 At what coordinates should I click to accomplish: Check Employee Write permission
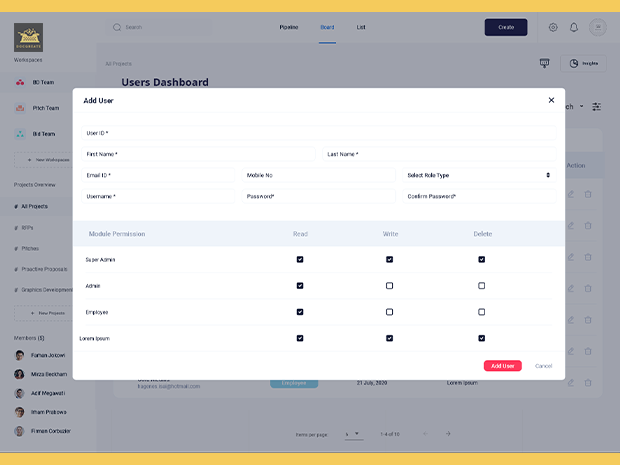[389, 312]
